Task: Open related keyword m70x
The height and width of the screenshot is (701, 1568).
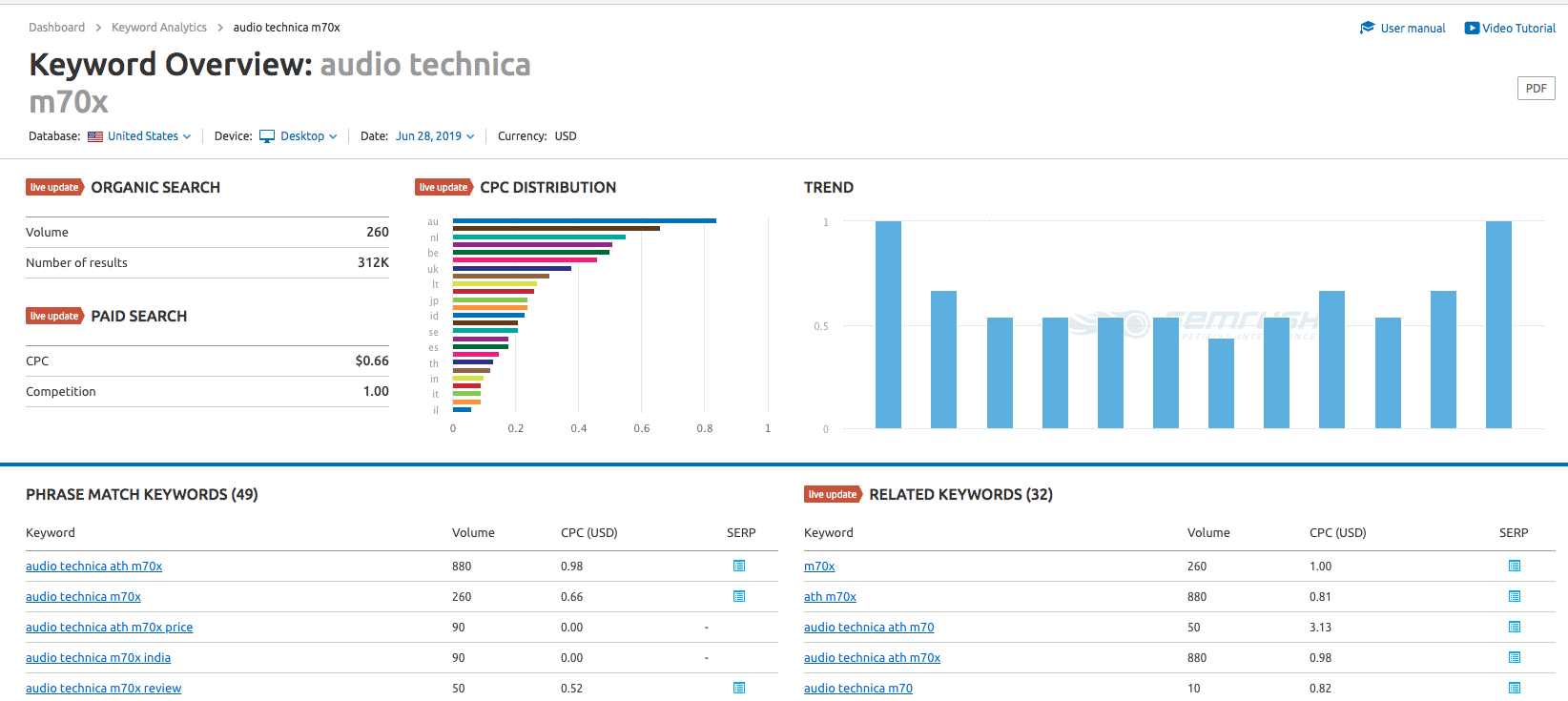Action: [819, 566]
